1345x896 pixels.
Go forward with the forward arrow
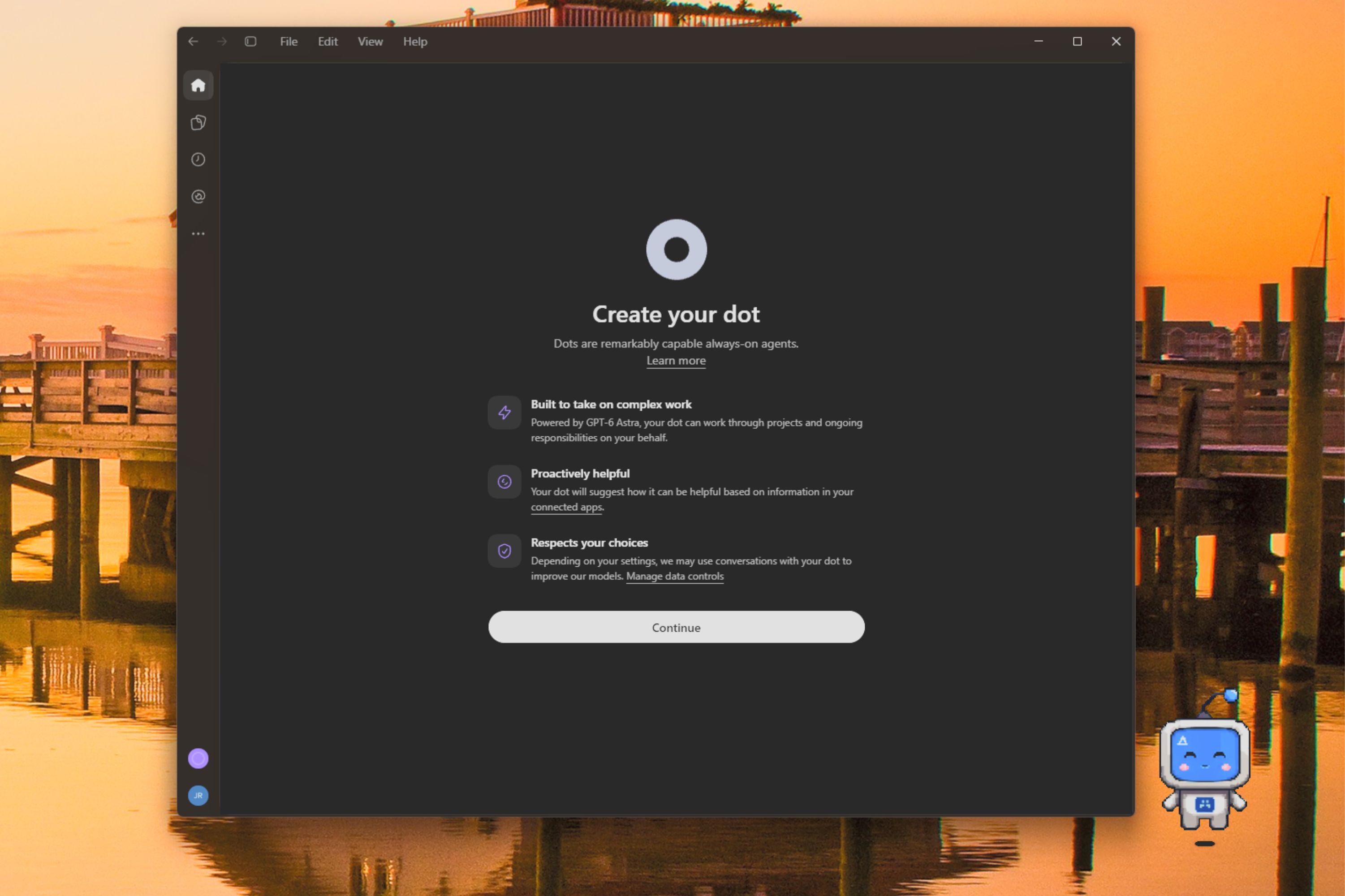click(x=222, y=41)
